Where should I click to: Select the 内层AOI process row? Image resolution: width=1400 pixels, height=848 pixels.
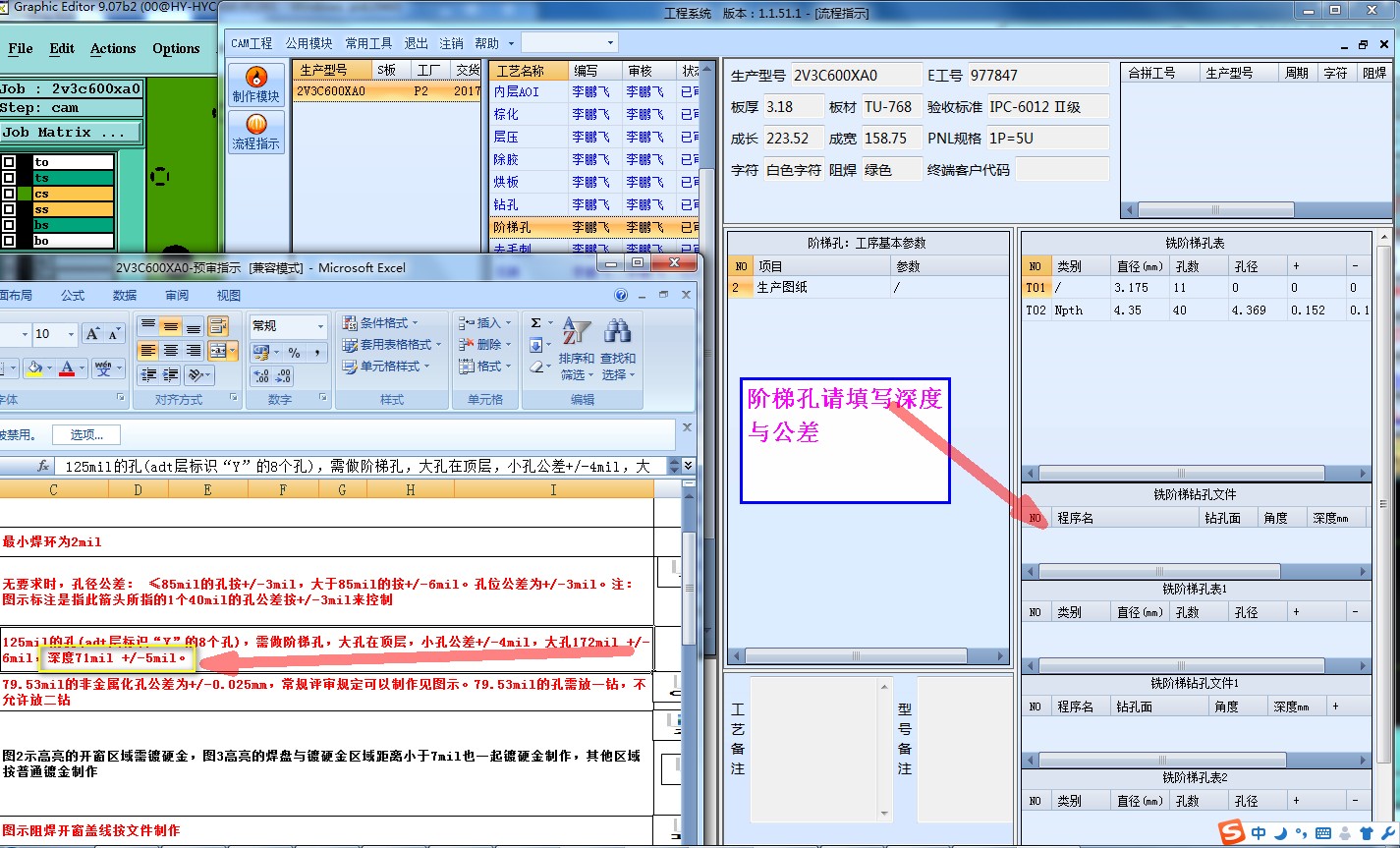pyautogui.click(x=594, y=91)
